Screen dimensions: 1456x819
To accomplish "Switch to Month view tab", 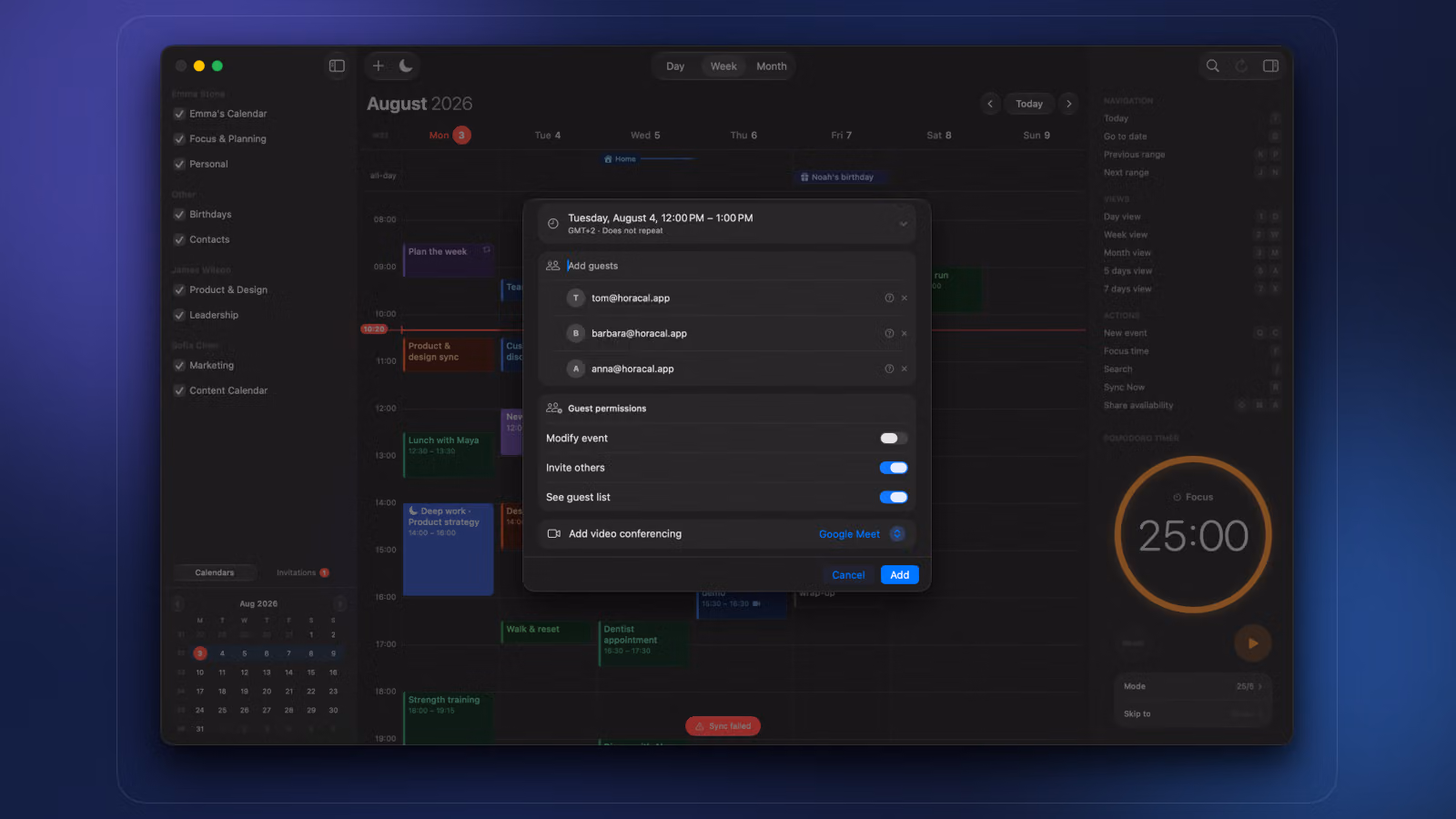I will (772, 66).
